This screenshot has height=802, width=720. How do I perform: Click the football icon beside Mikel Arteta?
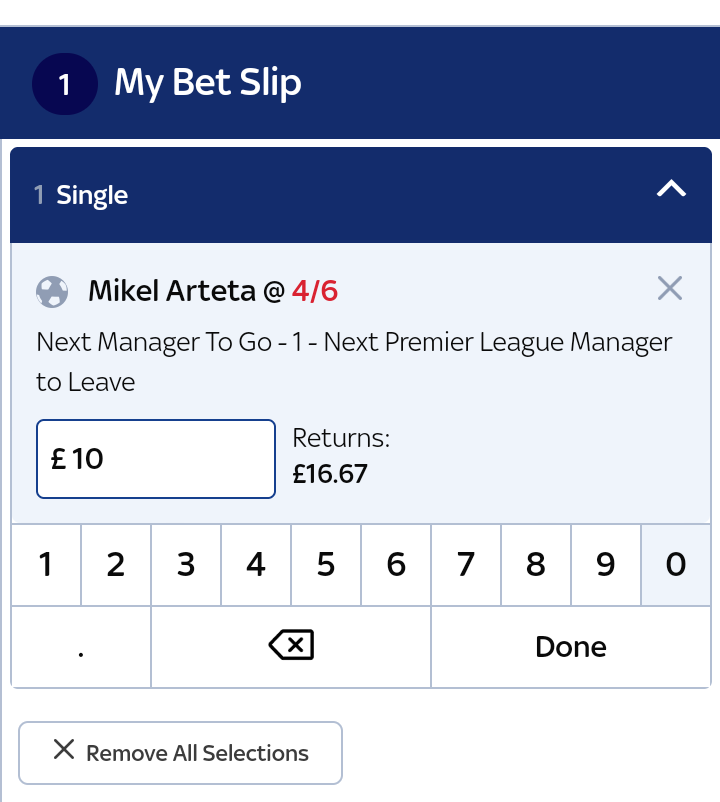(x=52, y=291)
